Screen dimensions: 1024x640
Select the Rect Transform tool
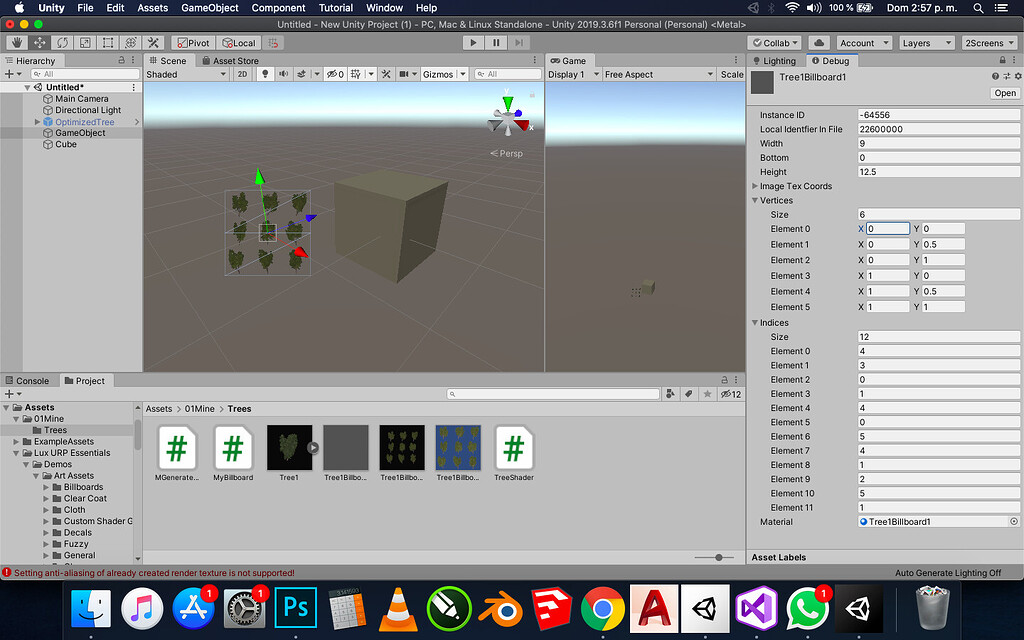[x=107, y=42]
